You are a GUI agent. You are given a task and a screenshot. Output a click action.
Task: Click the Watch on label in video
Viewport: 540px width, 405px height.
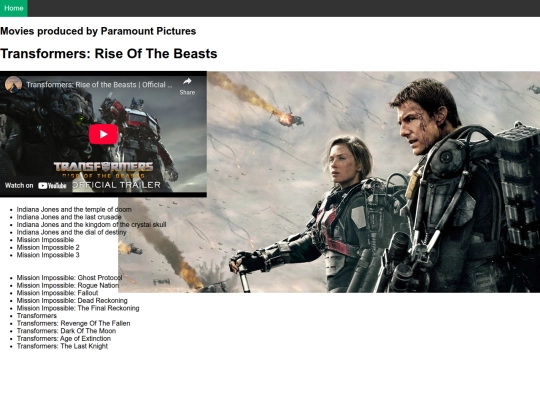pos(19,186)
